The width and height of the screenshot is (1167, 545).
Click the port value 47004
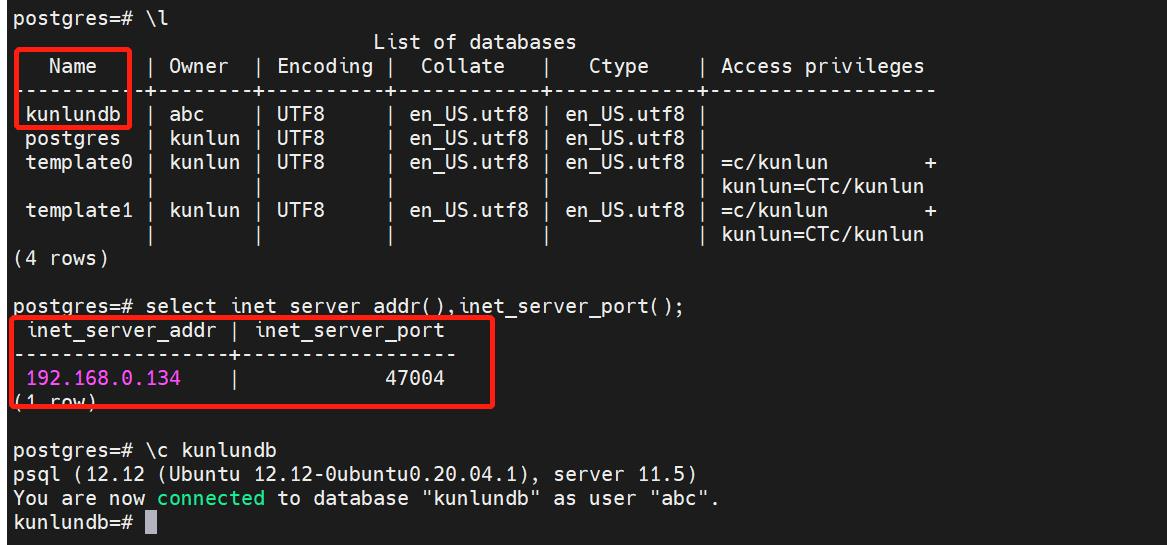[x=414, y=378]
